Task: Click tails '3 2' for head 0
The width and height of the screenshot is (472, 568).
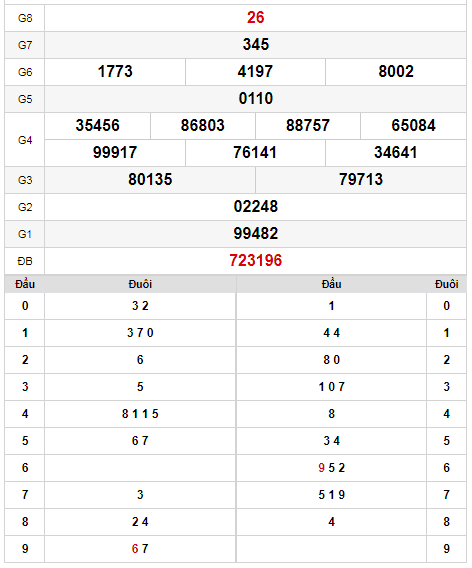Action: coord(140,306)
